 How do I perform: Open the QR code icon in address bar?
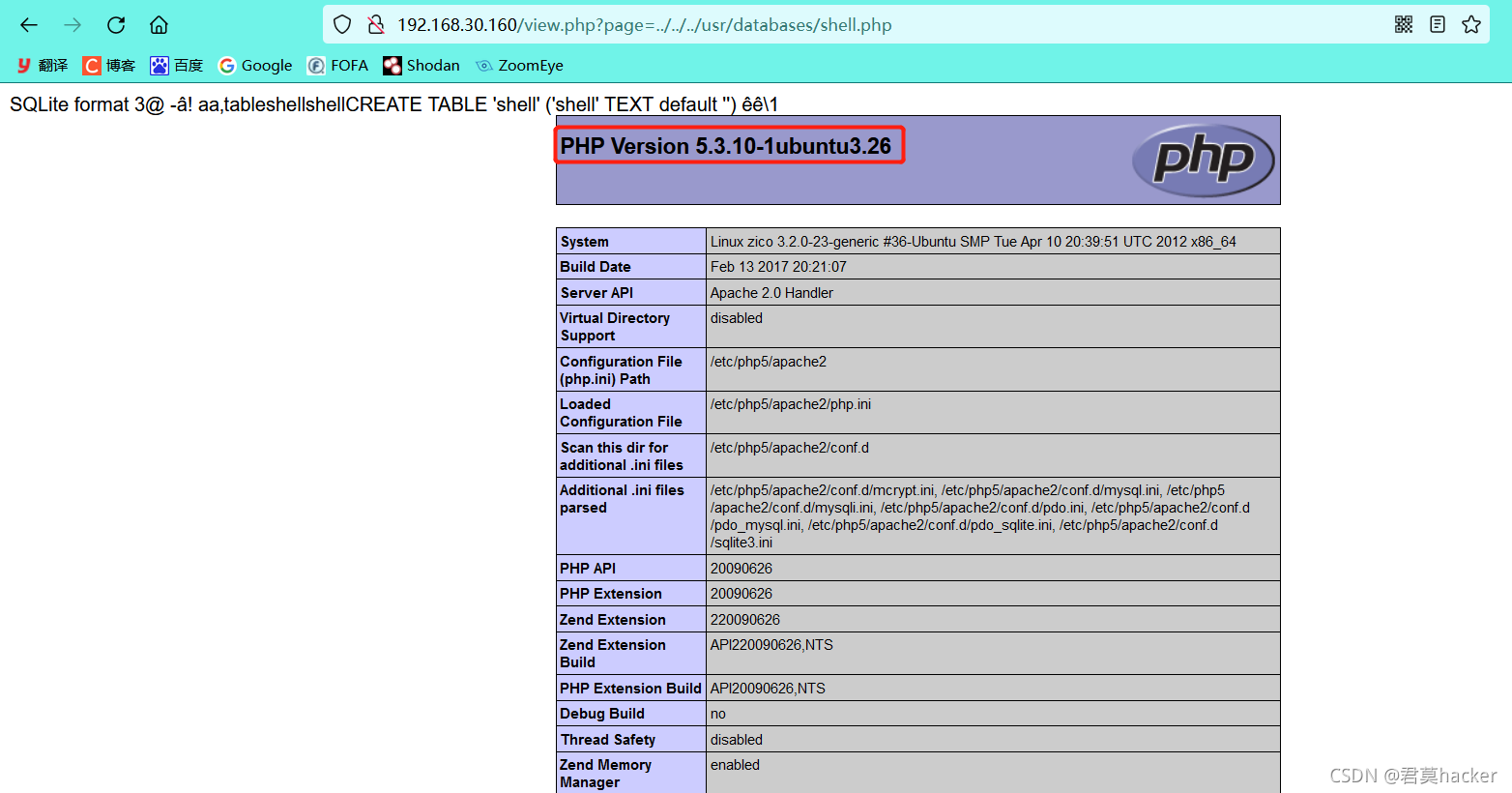tap(1404, 25)
